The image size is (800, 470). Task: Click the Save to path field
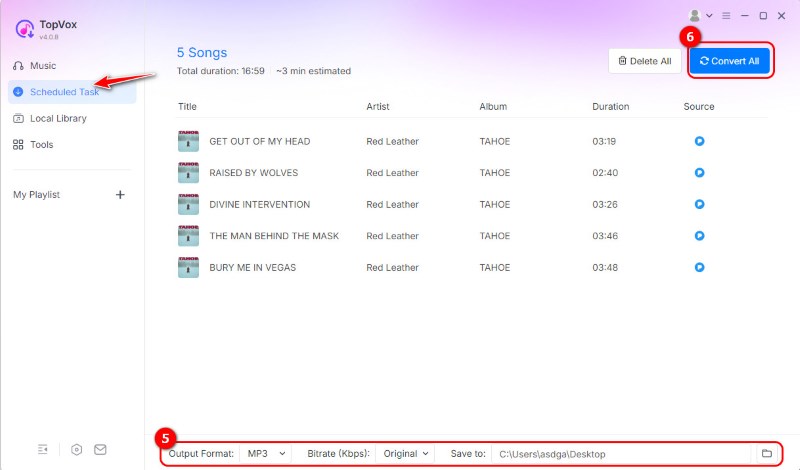(621, 454)
